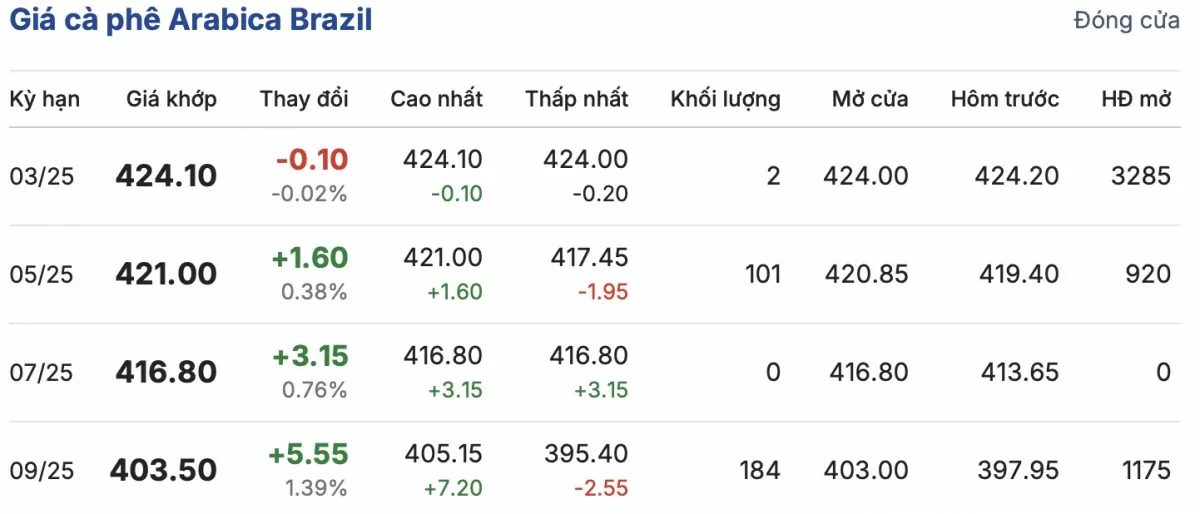1200x514 pixels.
Task: Click the 3285 open interest value
Action: (x=1140, y=176)
